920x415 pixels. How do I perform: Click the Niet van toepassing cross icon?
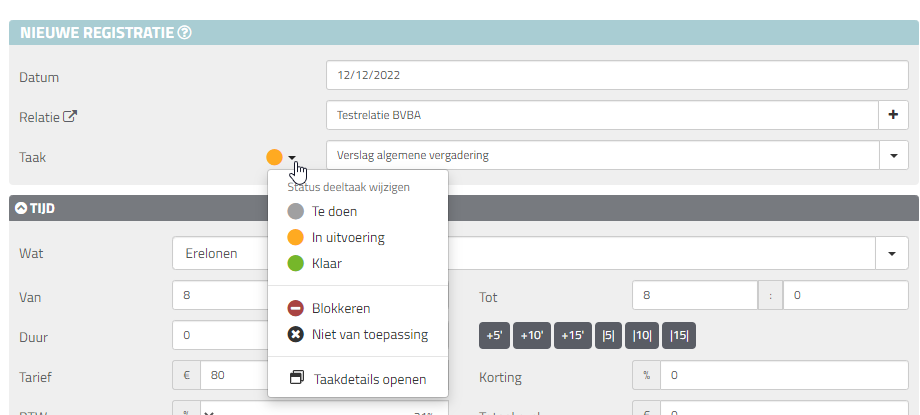296,334
